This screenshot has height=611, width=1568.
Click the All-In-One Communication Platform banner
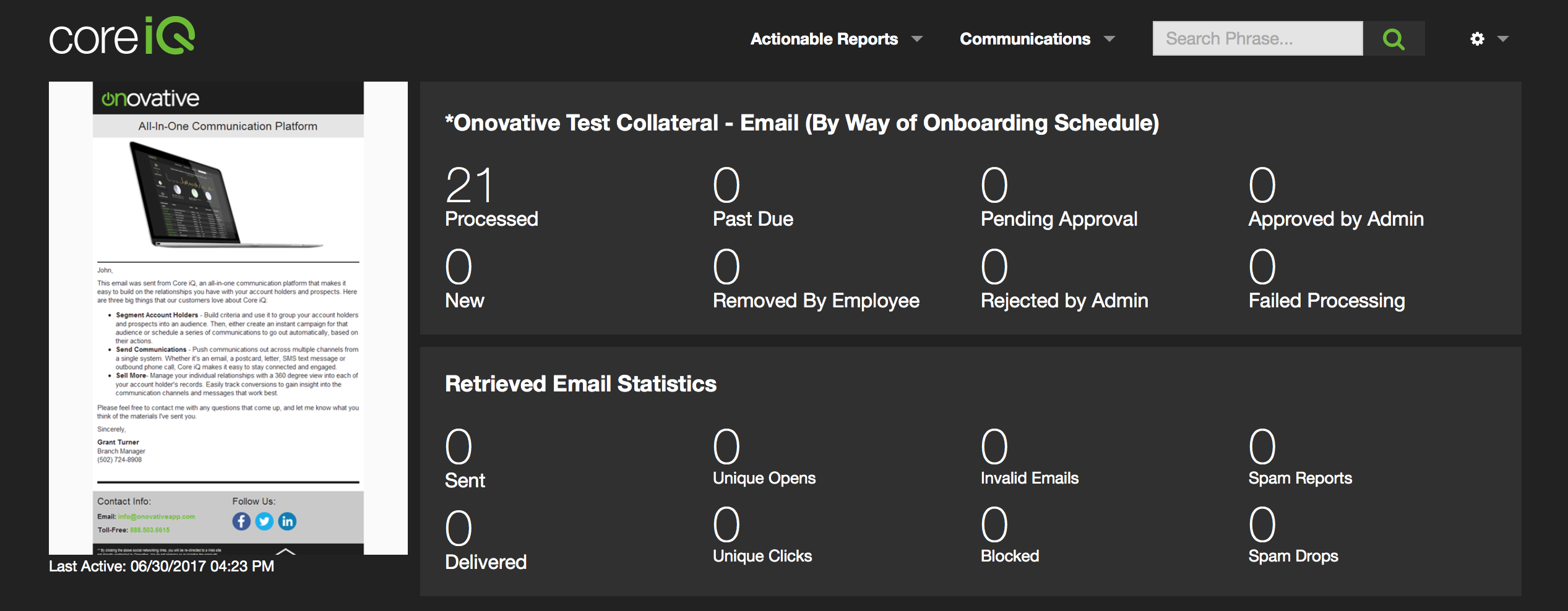point(228,126)
